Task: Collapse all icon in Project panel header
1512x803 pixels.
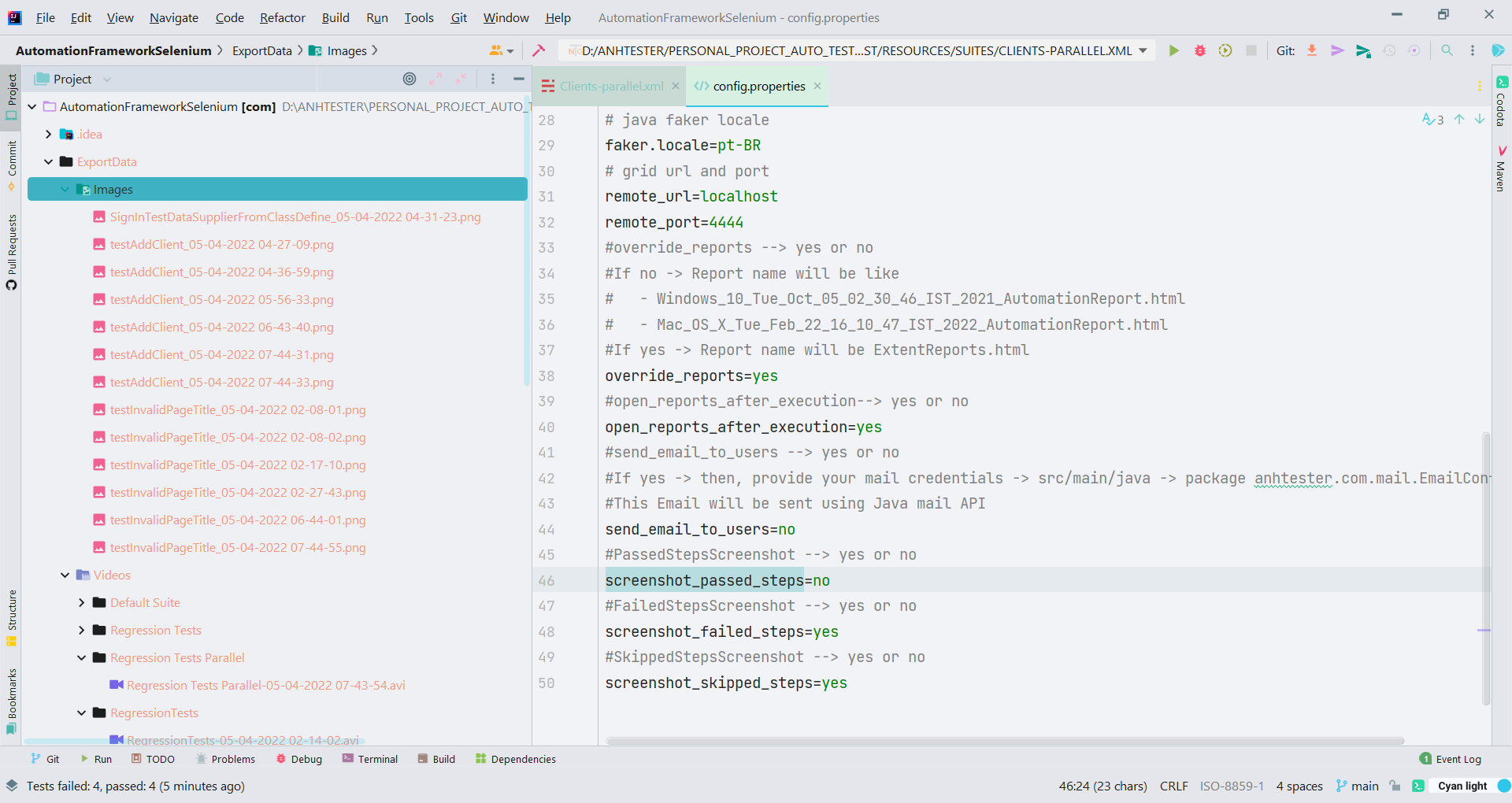Action: [461, 79]
